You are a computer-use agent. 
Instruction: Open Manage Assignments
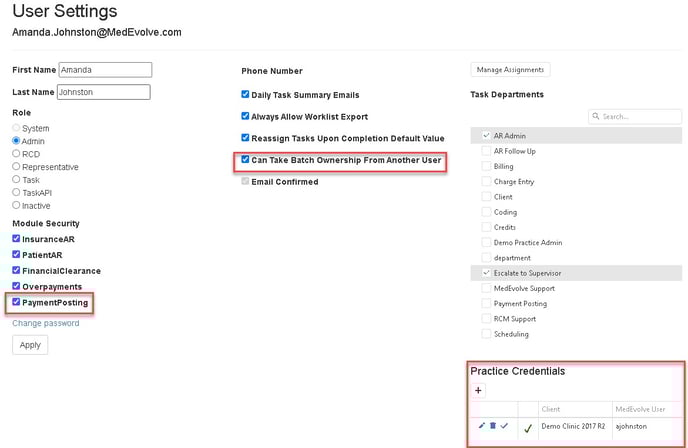(x=510, y=70)
